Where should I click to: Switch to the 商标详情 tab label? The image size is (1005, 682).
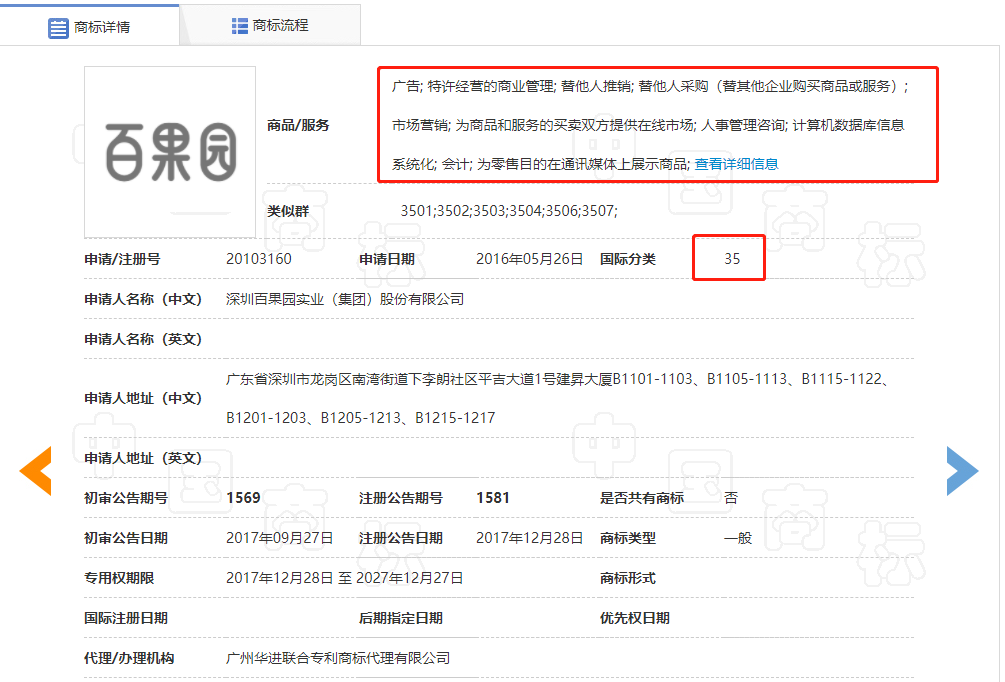click(x=102, y=27)
